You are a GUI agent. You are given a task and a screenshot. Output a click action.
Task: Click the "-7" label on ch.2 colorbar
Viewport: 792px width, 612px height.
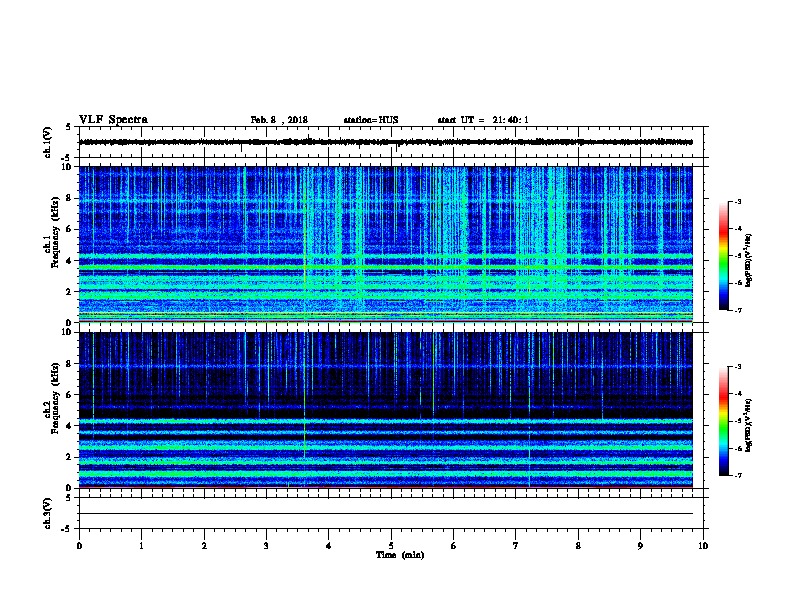coord(737,475)
